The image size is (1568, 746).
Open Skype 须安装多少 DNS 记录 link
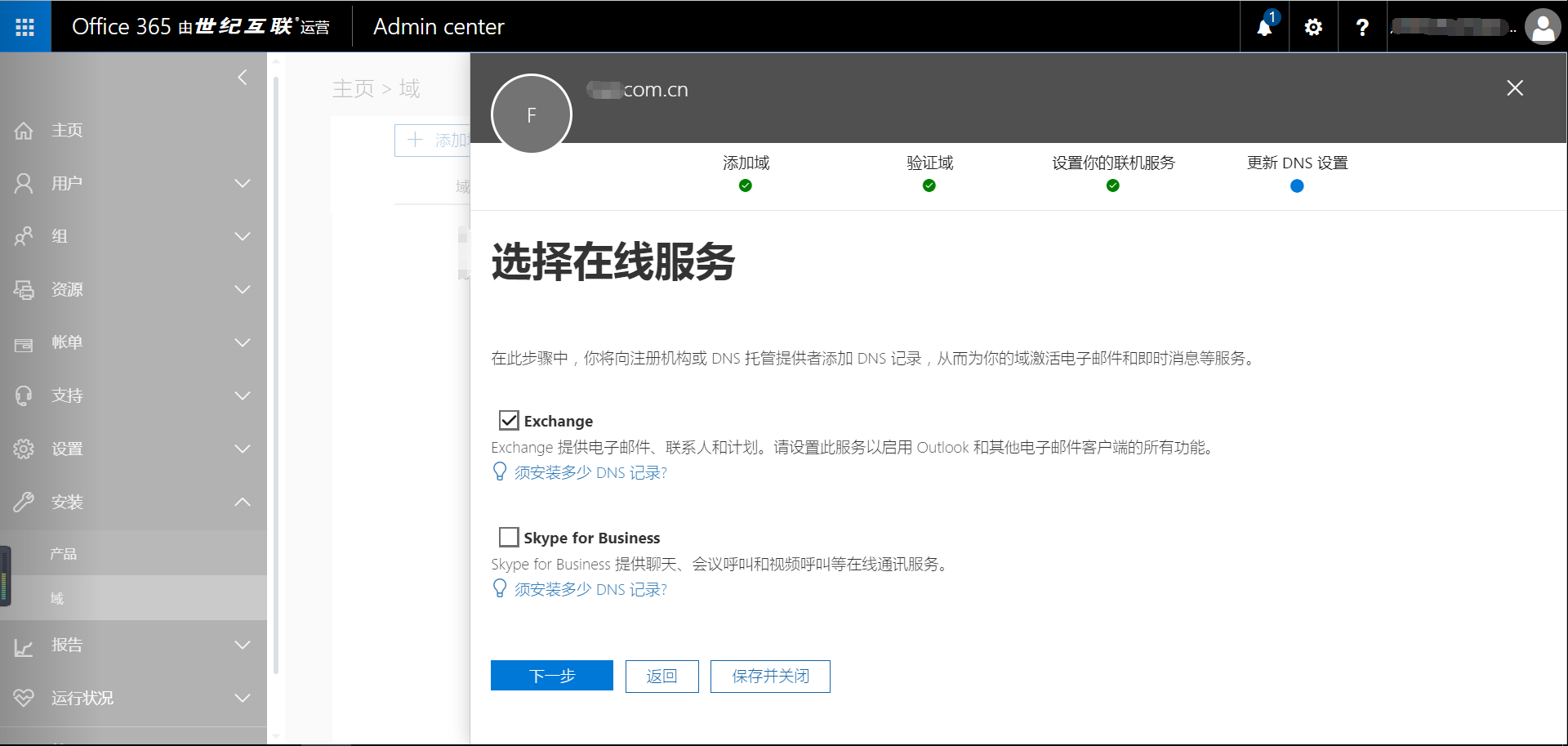coord(590,590)
